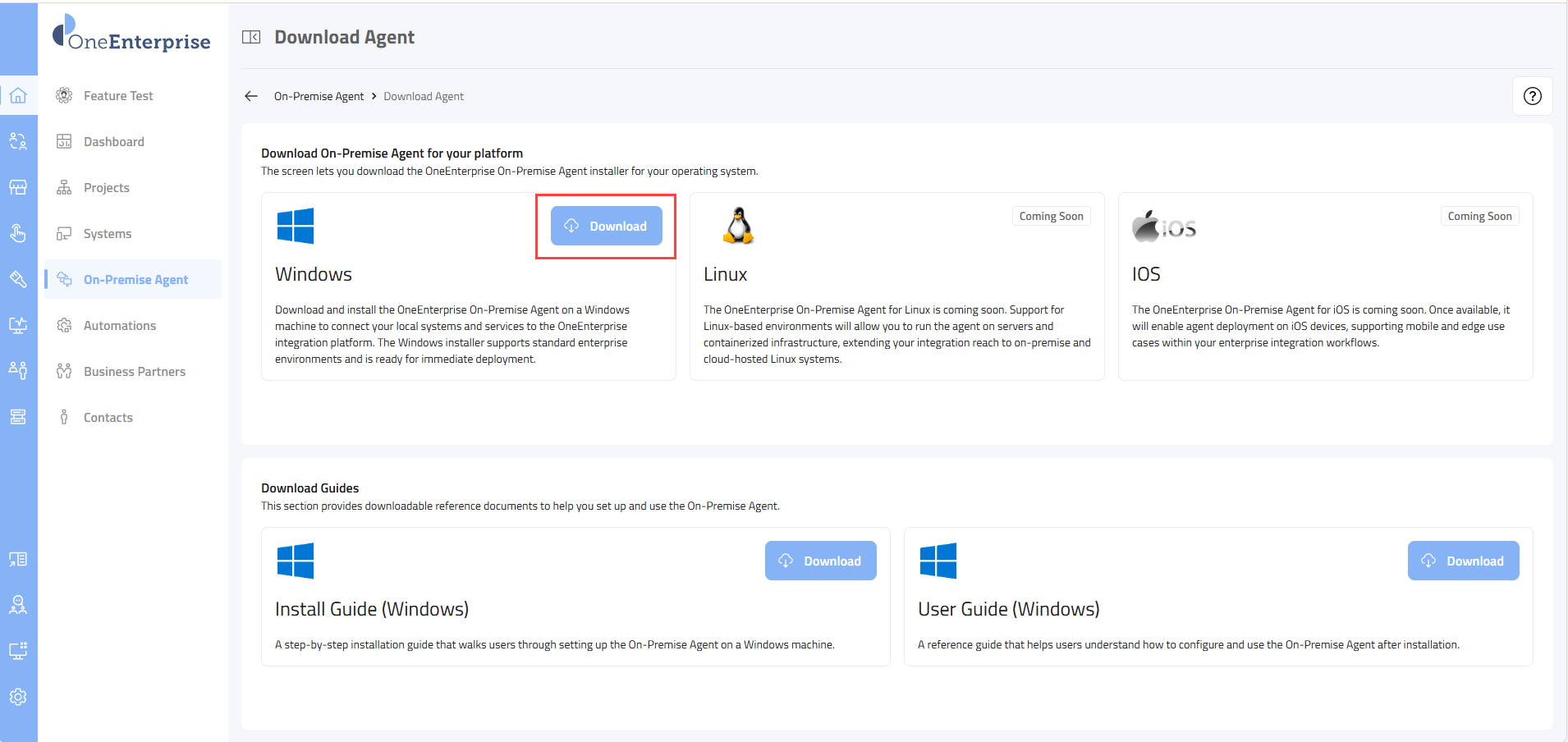1568x742 pixels.
Task: Go to Systems in the sidebar
Action: (x=107, y=234)
